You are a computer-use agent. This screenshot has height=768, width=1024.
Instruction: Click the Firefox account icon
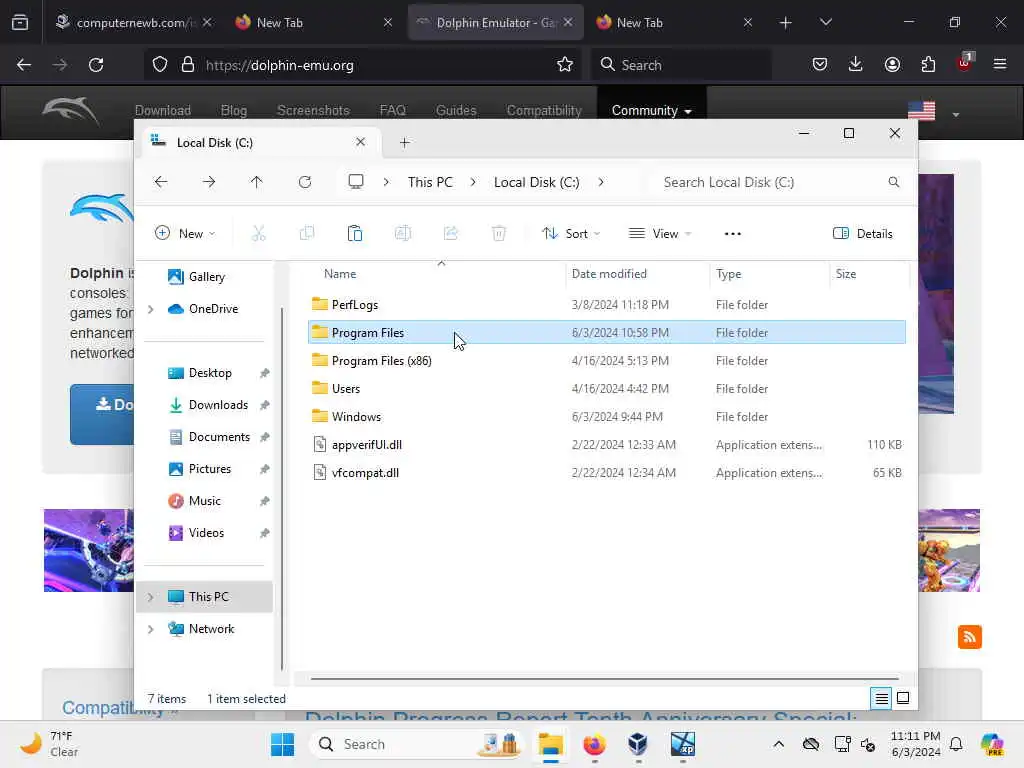[892, 64]
